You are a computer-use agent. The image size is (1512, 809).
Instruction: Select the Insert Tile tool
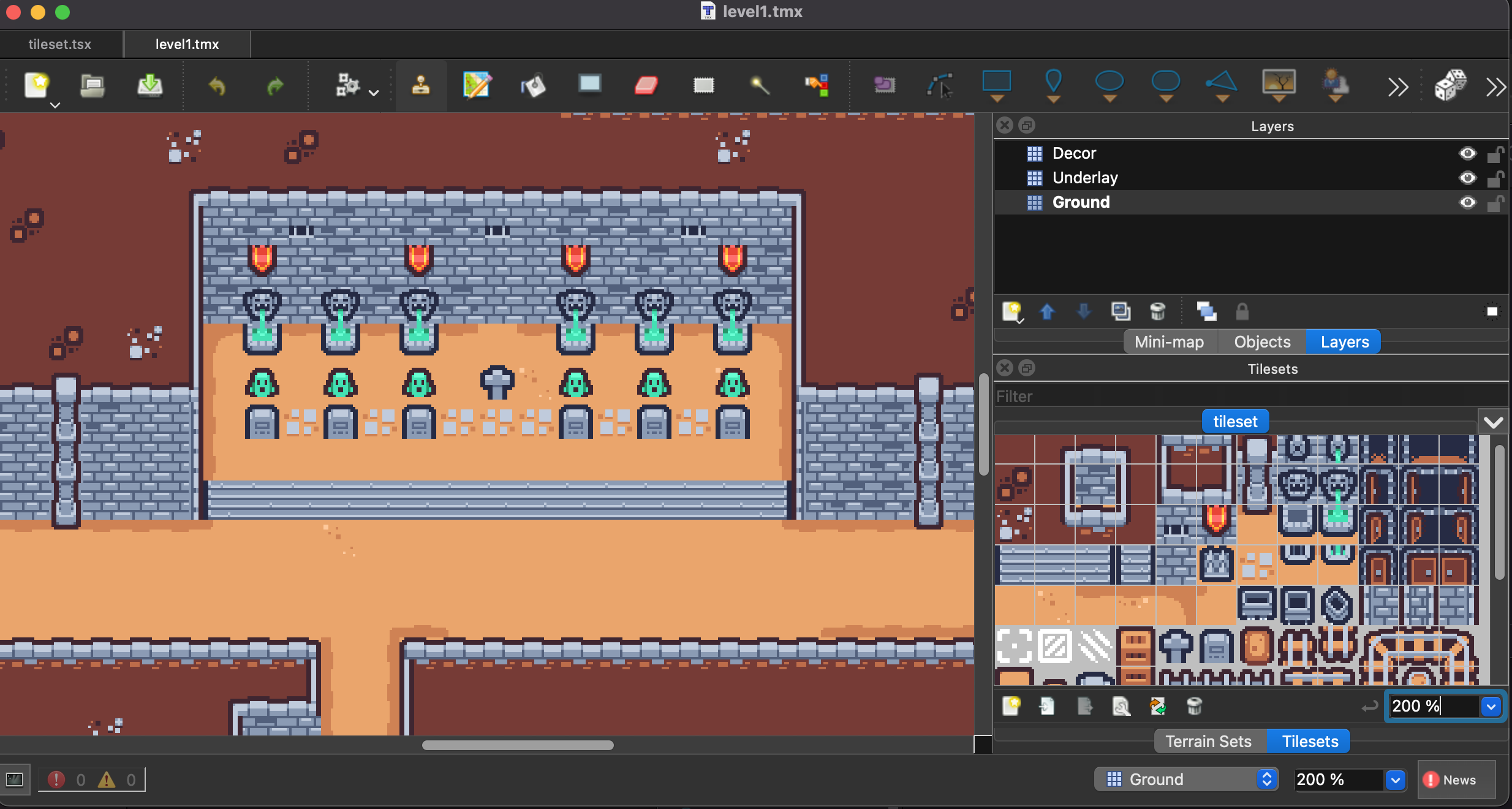click(1279, 85)
